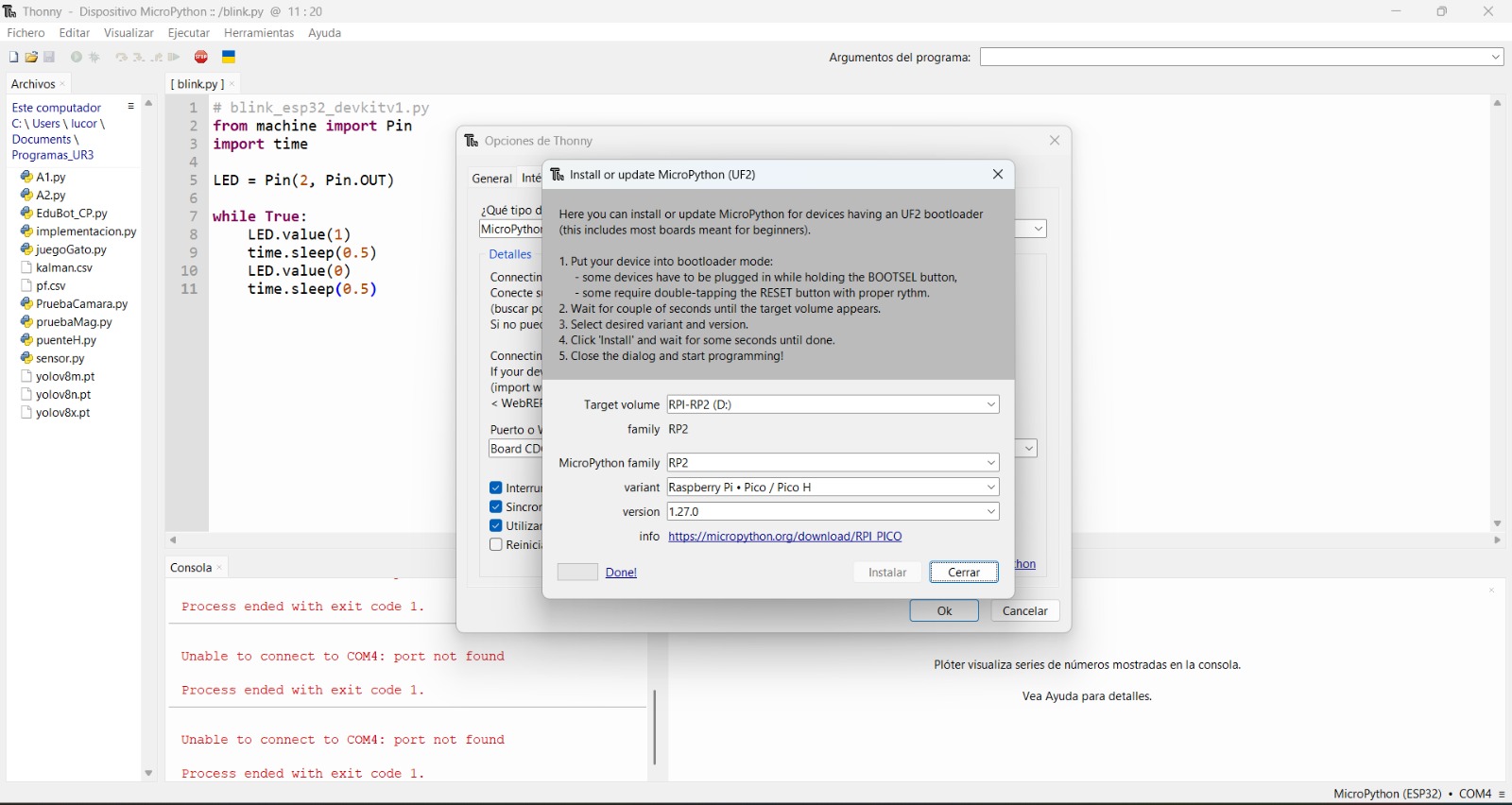The width and height of the screenshot is (1512, 805).
Task: Click the Debug bug icon in toolbar
Action: click(x=94, y=58)
